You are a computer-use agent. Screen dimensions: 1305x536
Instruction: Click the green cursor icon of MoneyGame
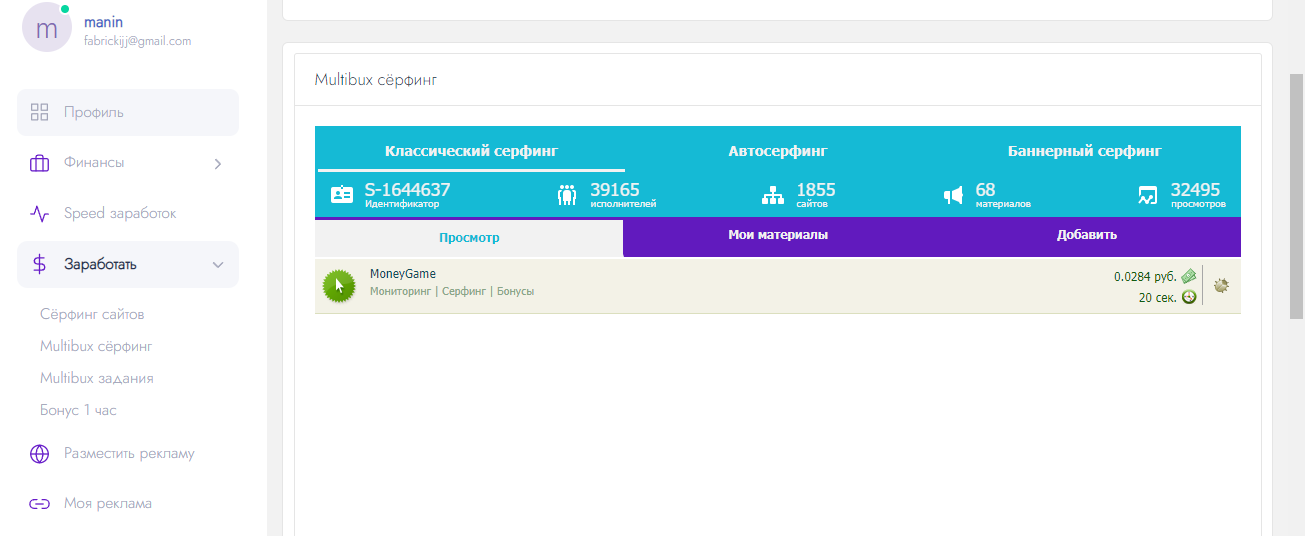tap(339, 286)
